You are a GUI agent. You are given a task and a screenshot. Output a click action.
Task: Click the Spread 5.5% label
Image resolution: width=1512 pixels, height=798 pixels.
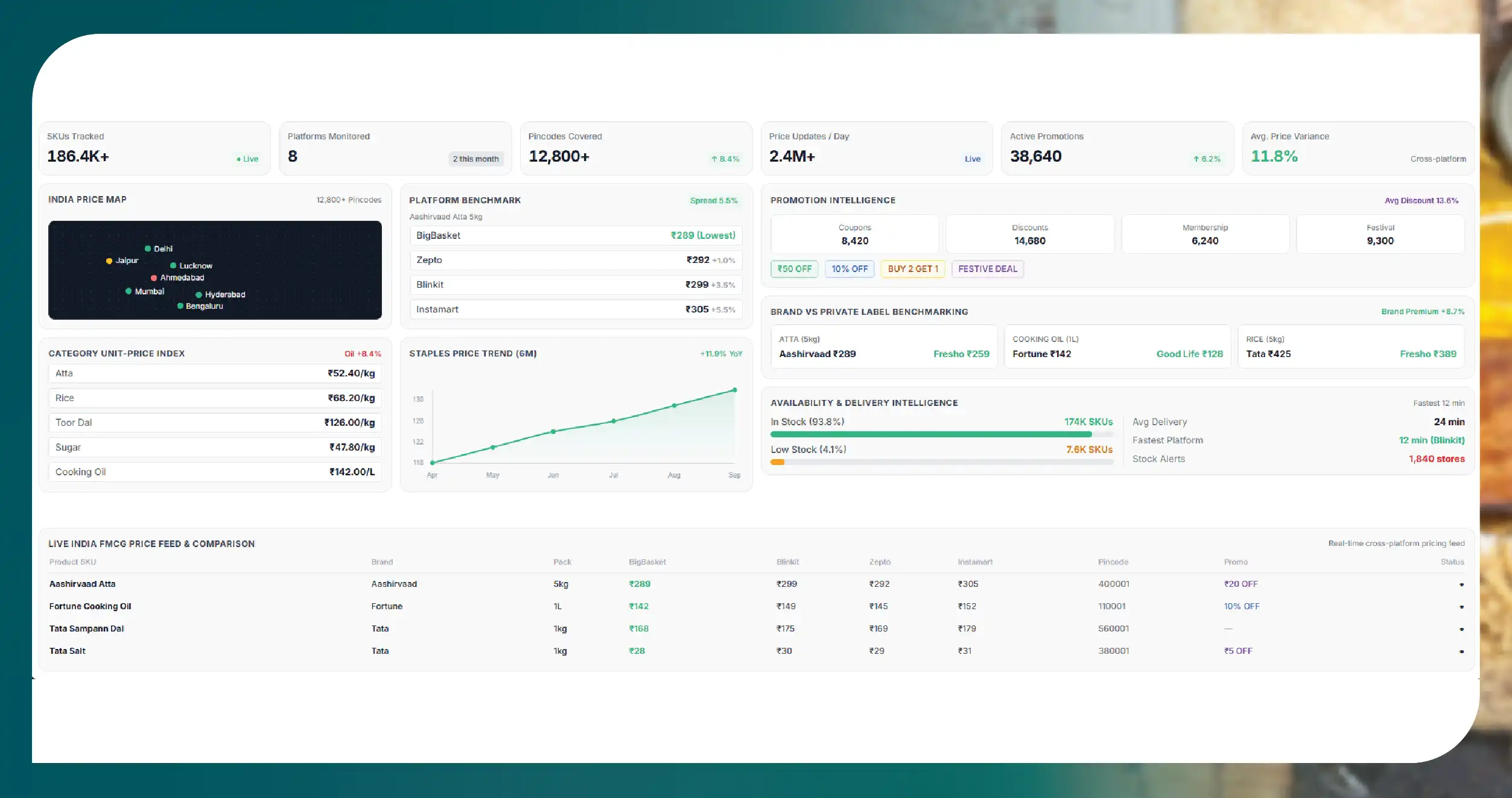point(714,200)
